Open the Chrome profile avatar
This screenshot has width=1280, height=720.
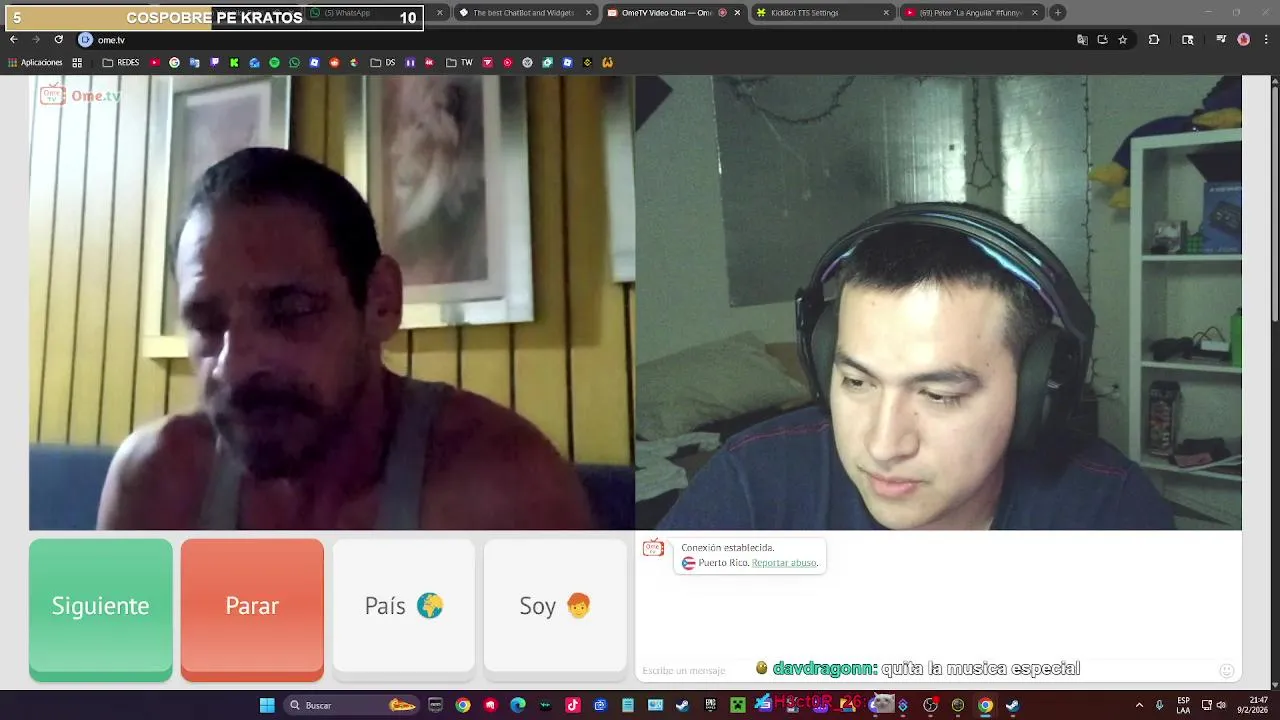tap(1243, 40)
